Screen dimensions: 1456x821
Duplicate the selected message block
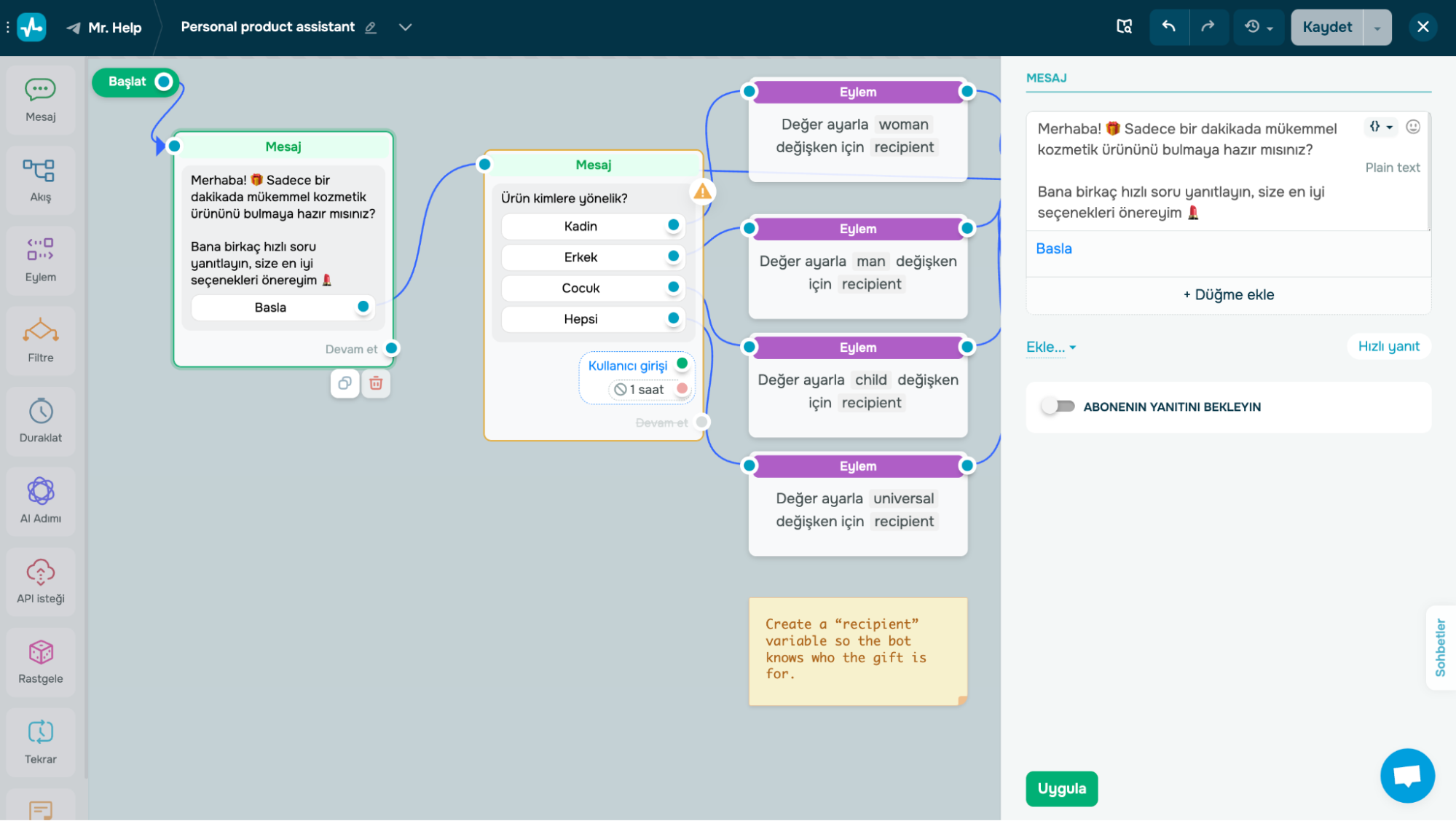pyautogui.click(x=345, y=383)
